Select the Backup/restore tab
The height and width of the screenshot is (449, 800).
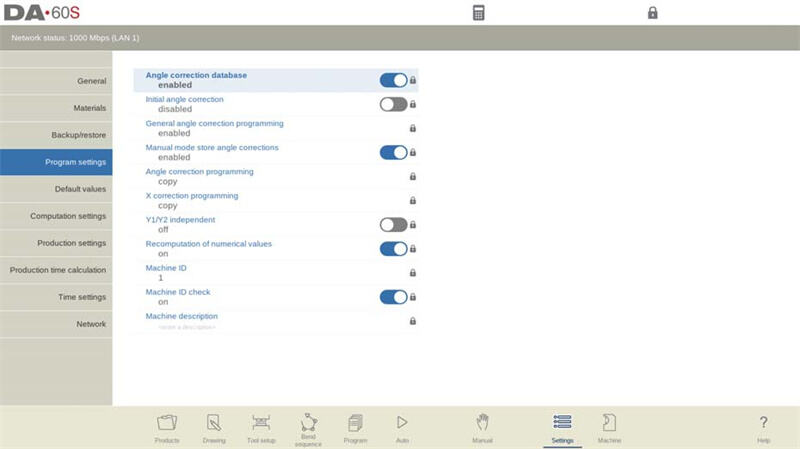pyautogui.click(x=56, y=135)
